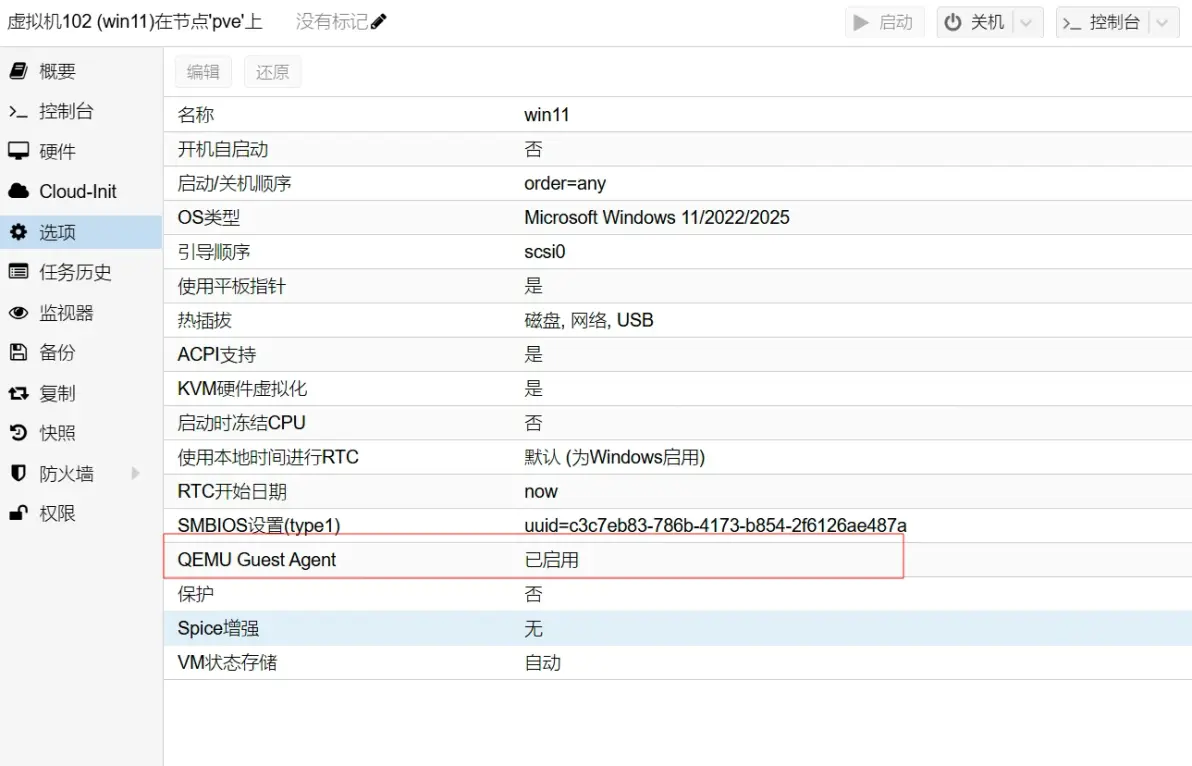Viewport: 1192px width, 766px height.
Task: Expand the Firewall submenu arrow
Action: coord(136,473)
